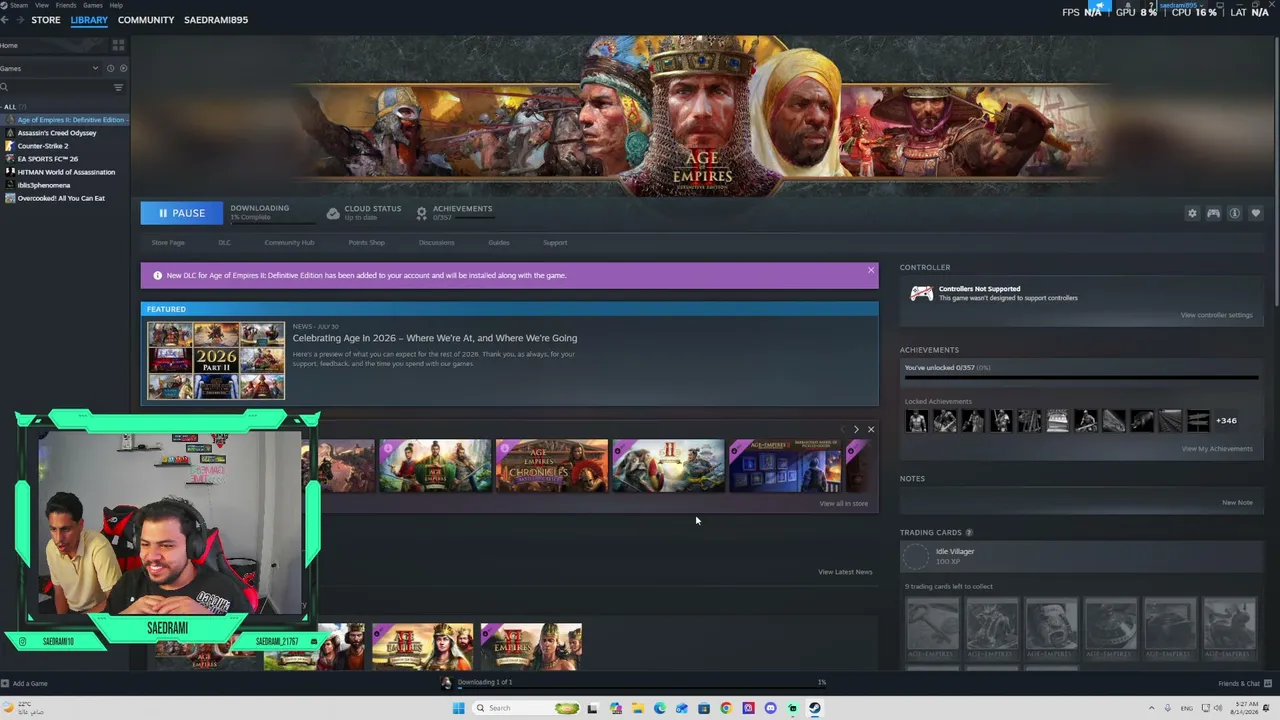Open the Points Shop link
This screenshot has width=1280, height=720.
366,243
